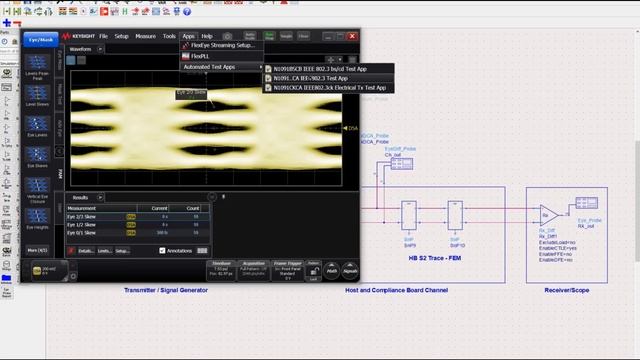Click the red minus icon in ADS toolbar
640x360 pixels.
17,23
